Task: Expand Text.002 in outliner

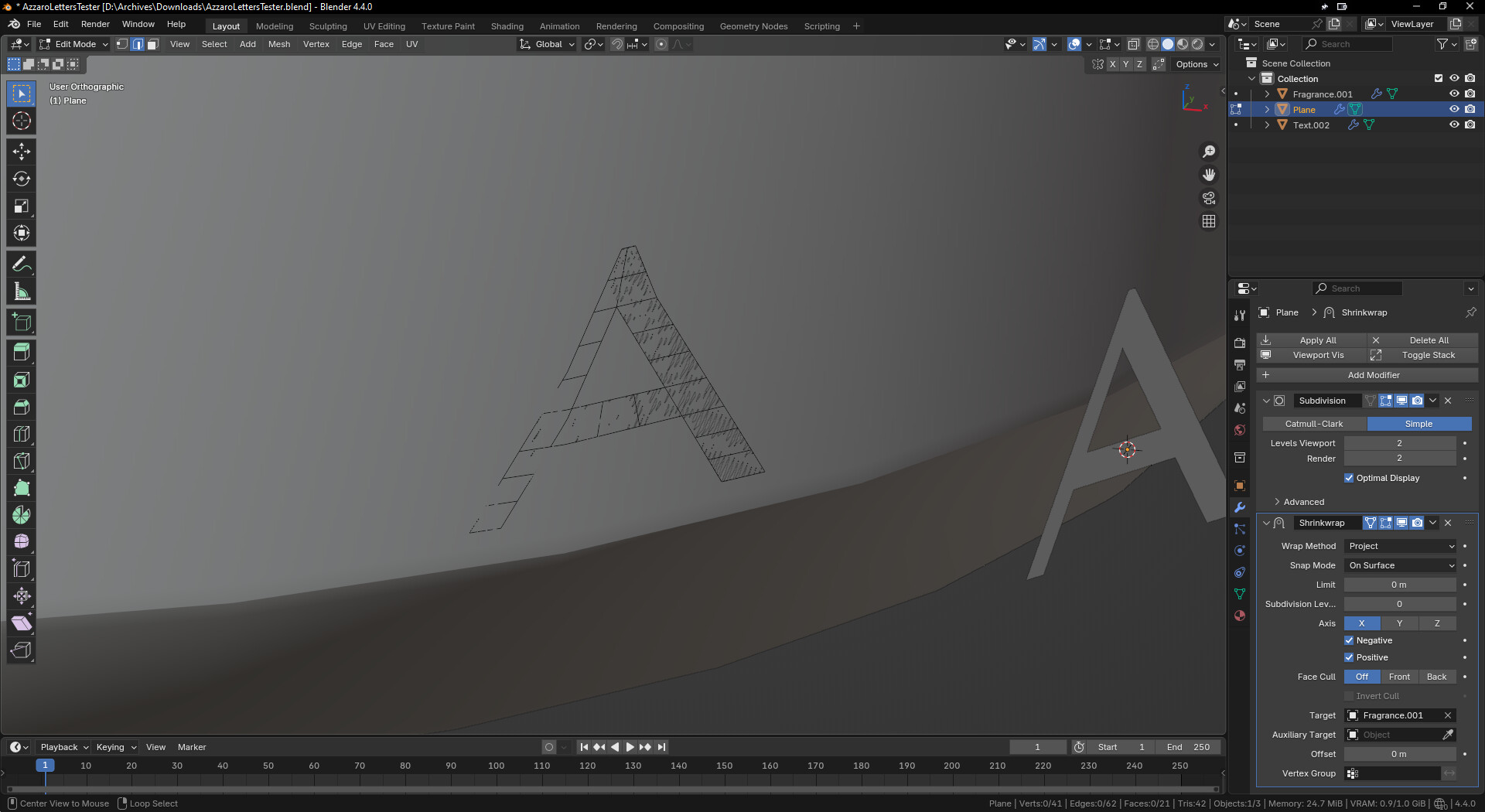Action: 1267,125
